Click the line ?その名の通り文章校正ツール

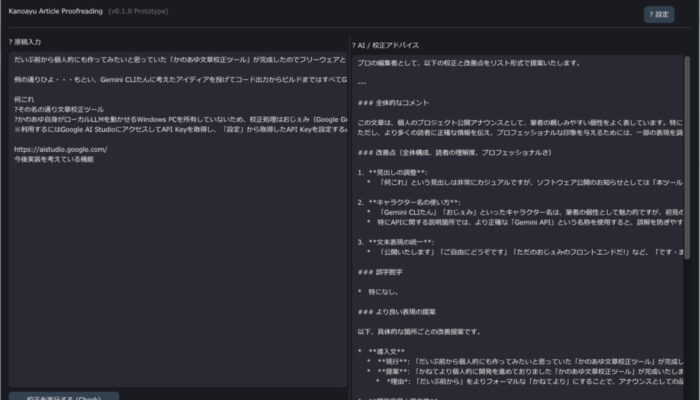point(58,109)
